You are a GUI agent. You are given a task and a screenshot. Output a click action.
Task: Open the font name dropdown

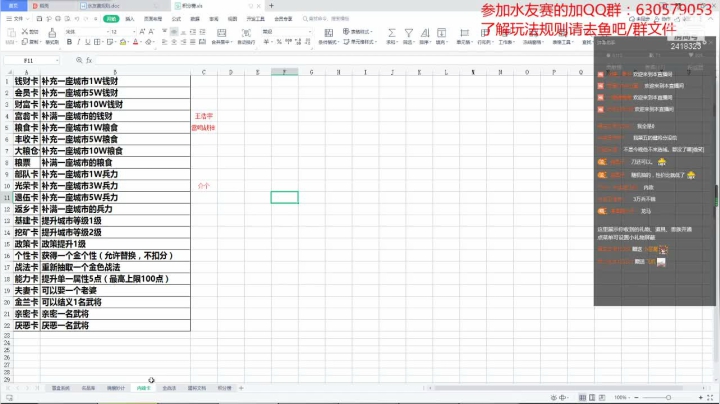(108, 32)
